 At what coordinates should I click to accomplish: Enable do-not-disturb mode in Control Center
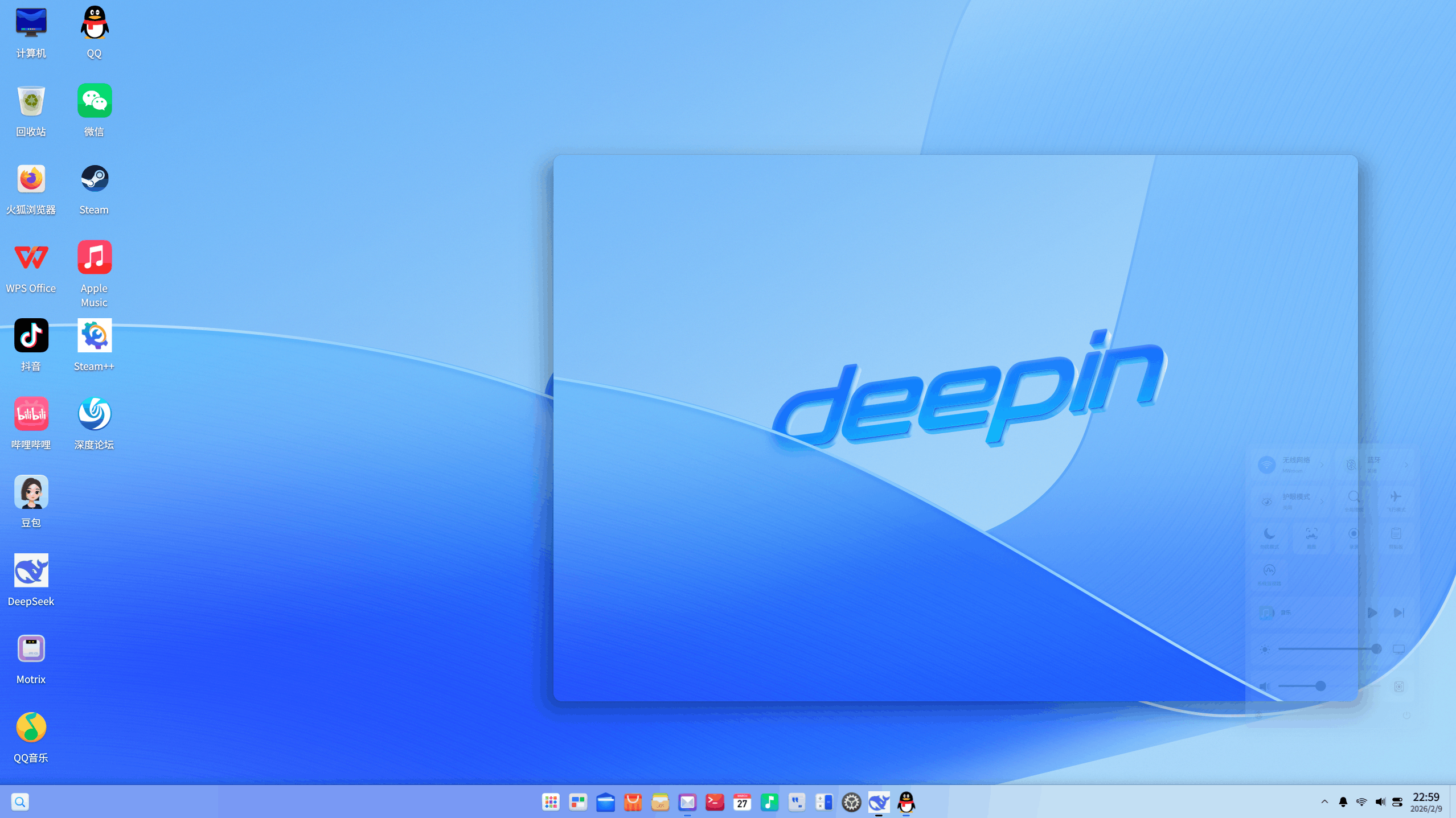coord(1269,535)
